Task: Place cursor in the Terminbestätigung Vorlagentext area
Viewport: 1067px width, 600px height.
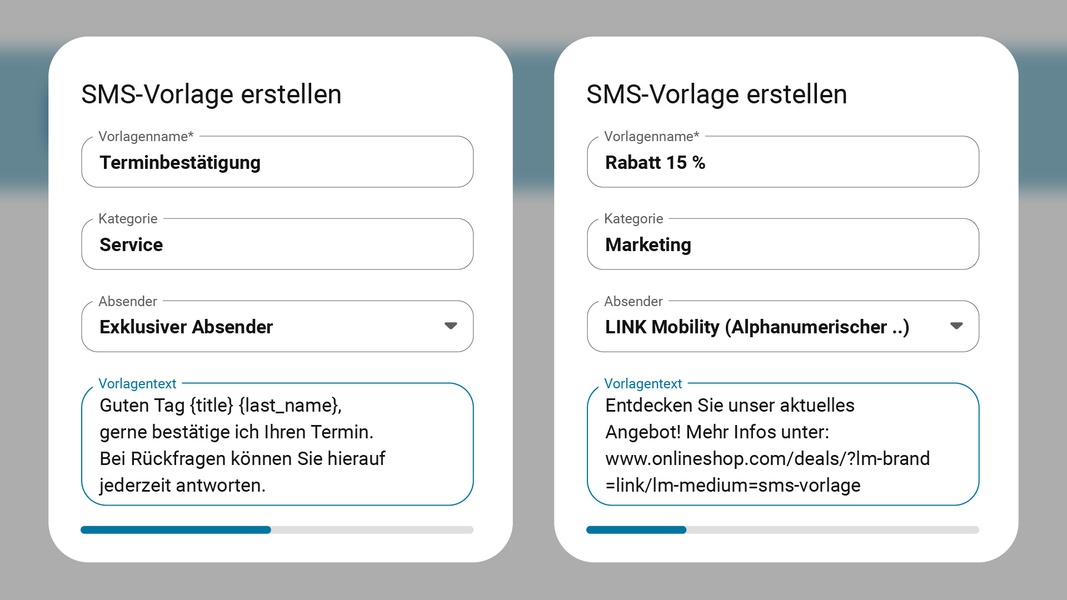Action: 277,445
